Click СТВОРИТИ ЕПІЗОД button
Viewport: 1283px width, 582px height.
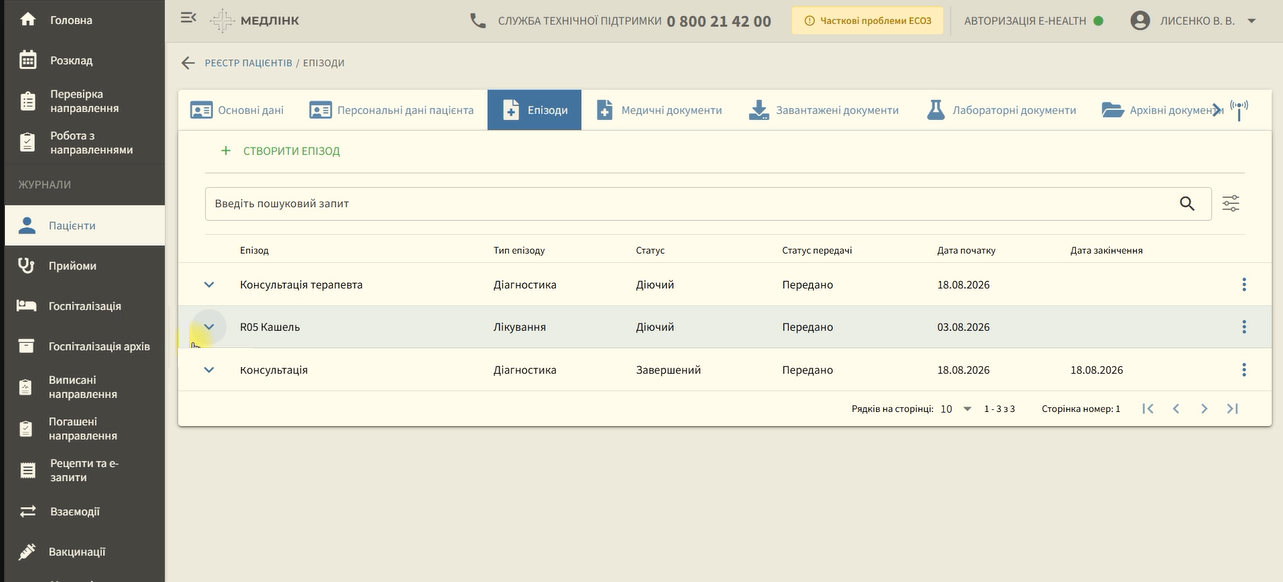pos(280,151)
